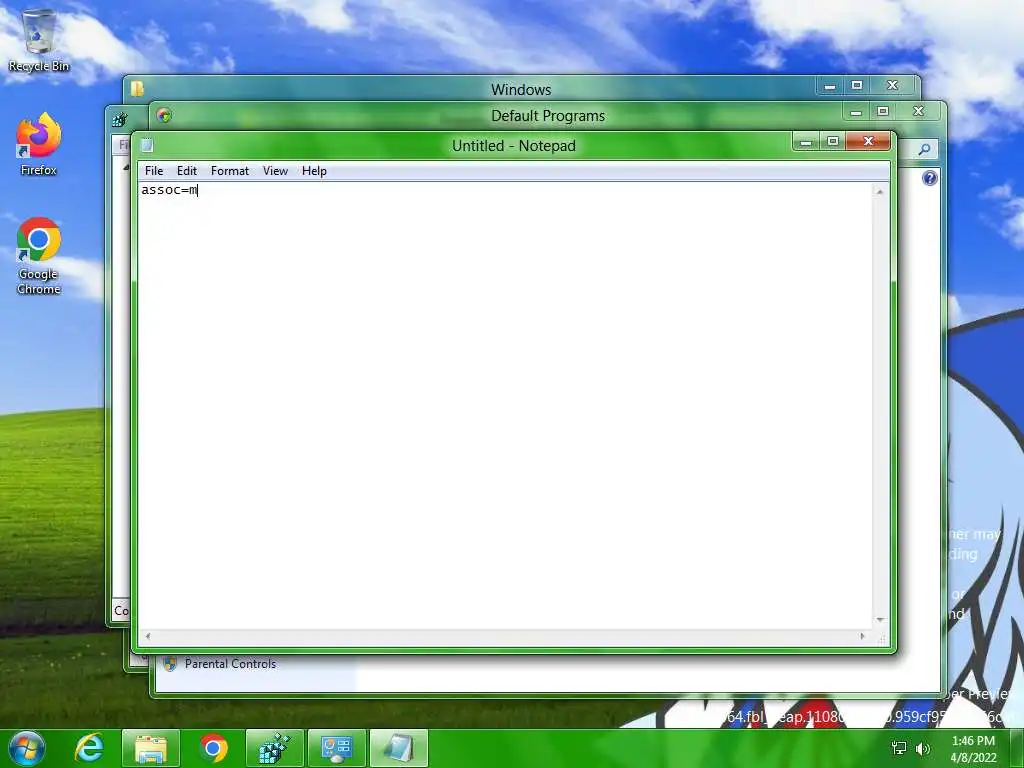Viewport: 1024px width, 768px height.
Task: Open the File menu in Notepad
Action: pyautogui.click(x=154, y=170)
